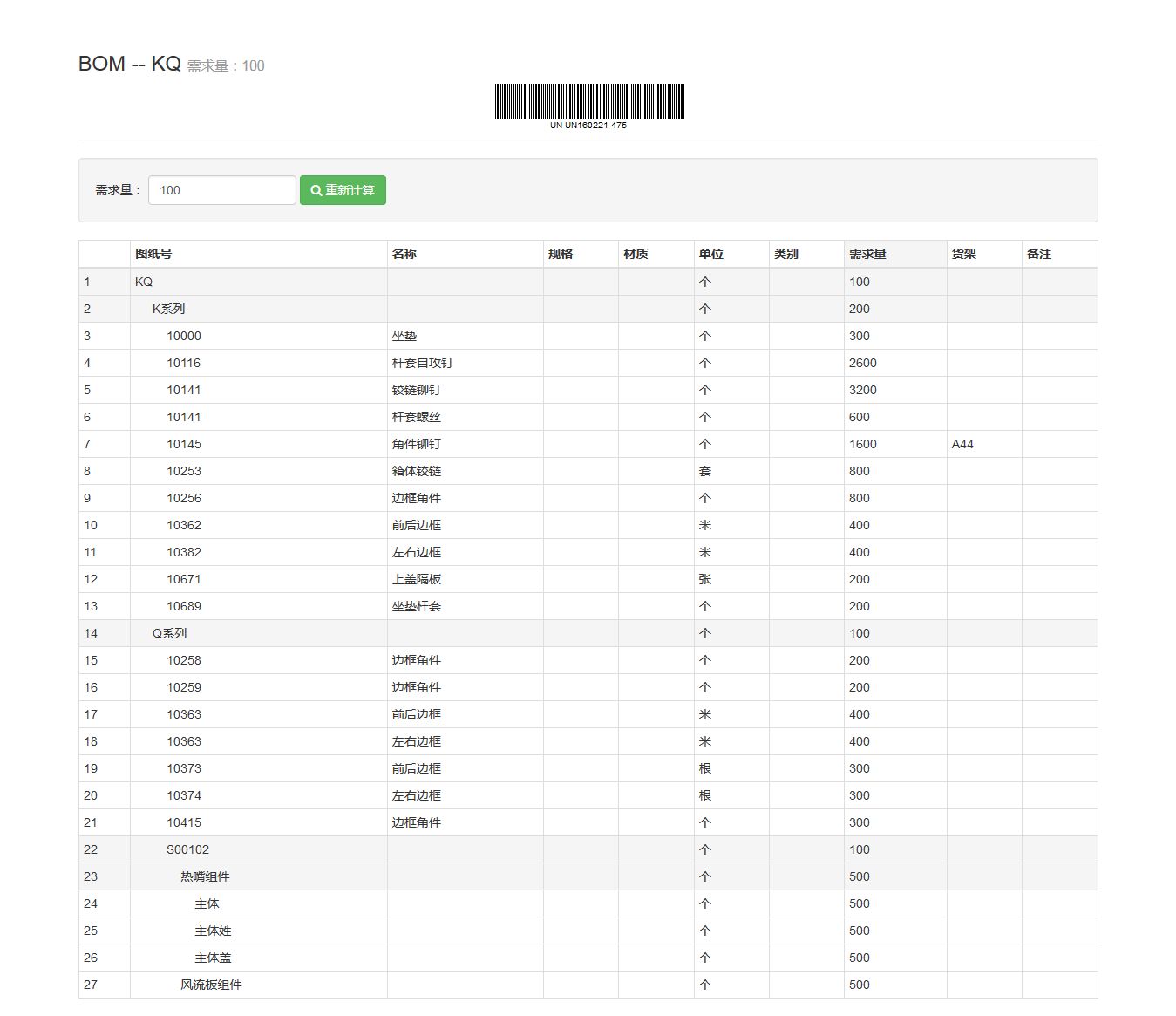1176x1016 pixels.
Task: Click the 图纸号 column header
Action: click(153, 254)
